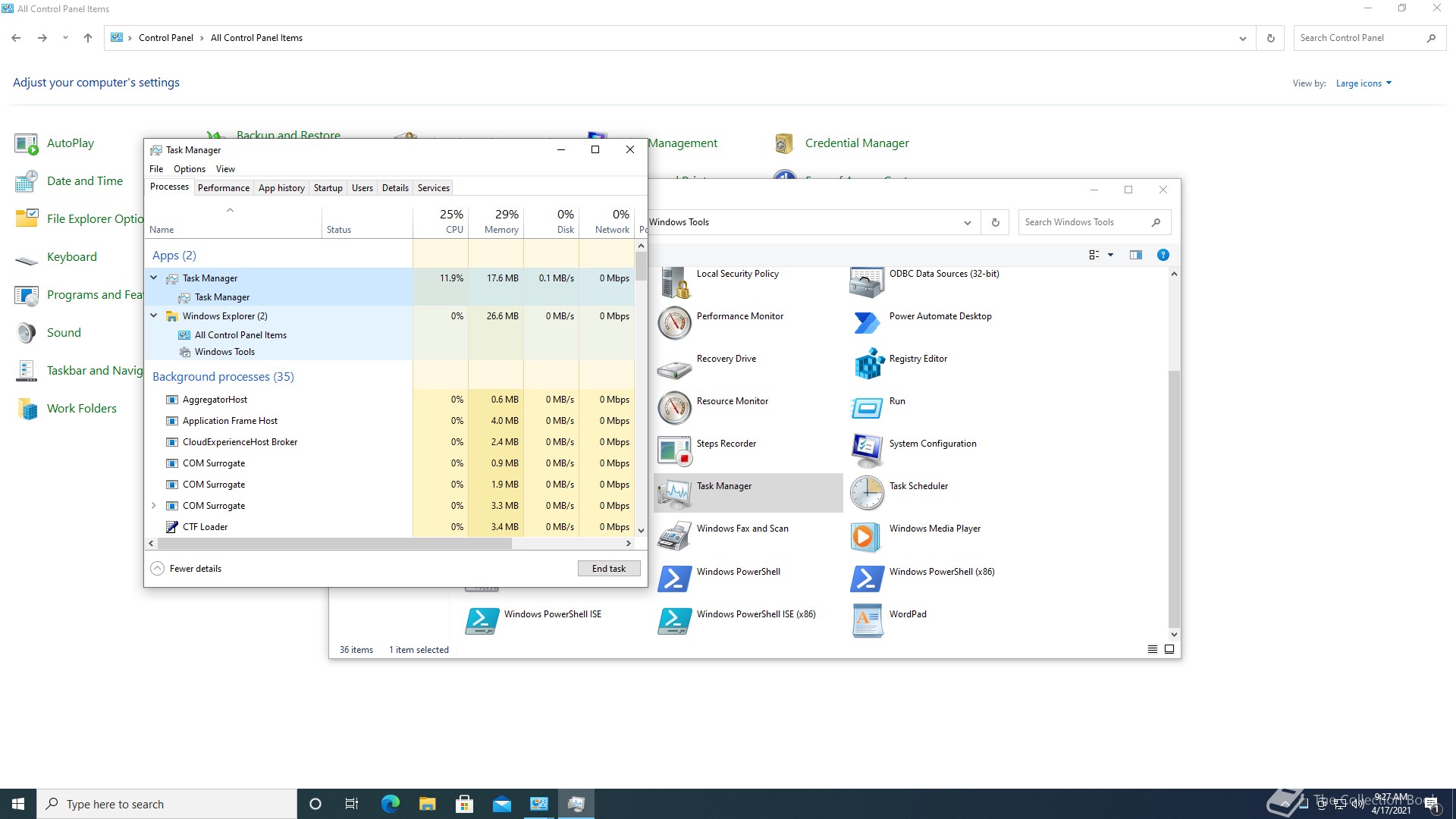Click Windows Tools vertical scrollbar
Image resolution: width=1456 pixels, height=819 pixels.
point(1174,499)
